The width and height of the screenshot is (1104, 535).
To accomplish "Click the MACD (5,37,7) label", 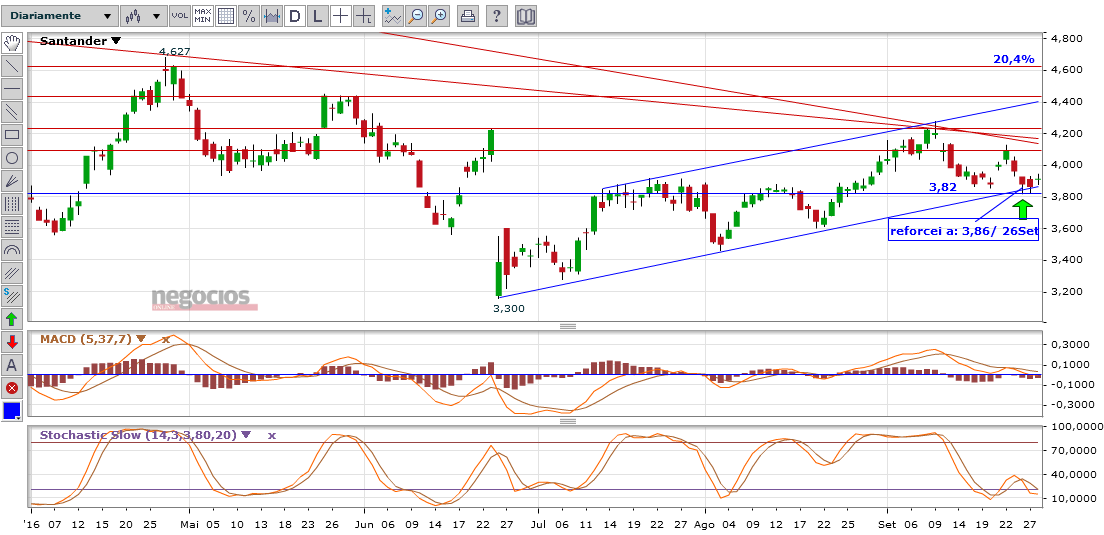I will tap(86, 339).
